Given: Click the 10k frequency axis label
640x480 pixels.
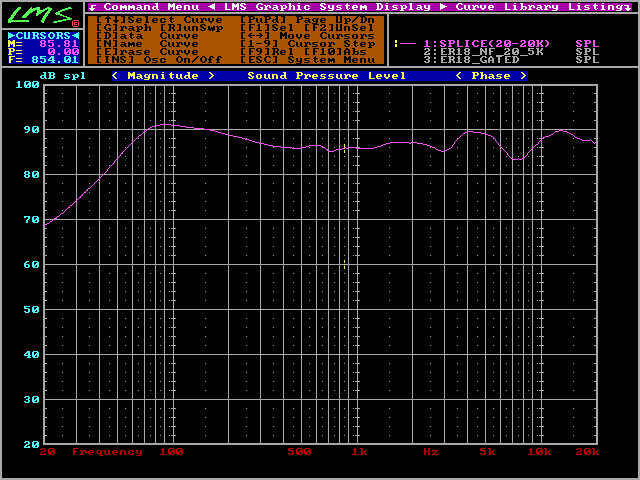Looking at the screenshot, I should coord(539,452).
